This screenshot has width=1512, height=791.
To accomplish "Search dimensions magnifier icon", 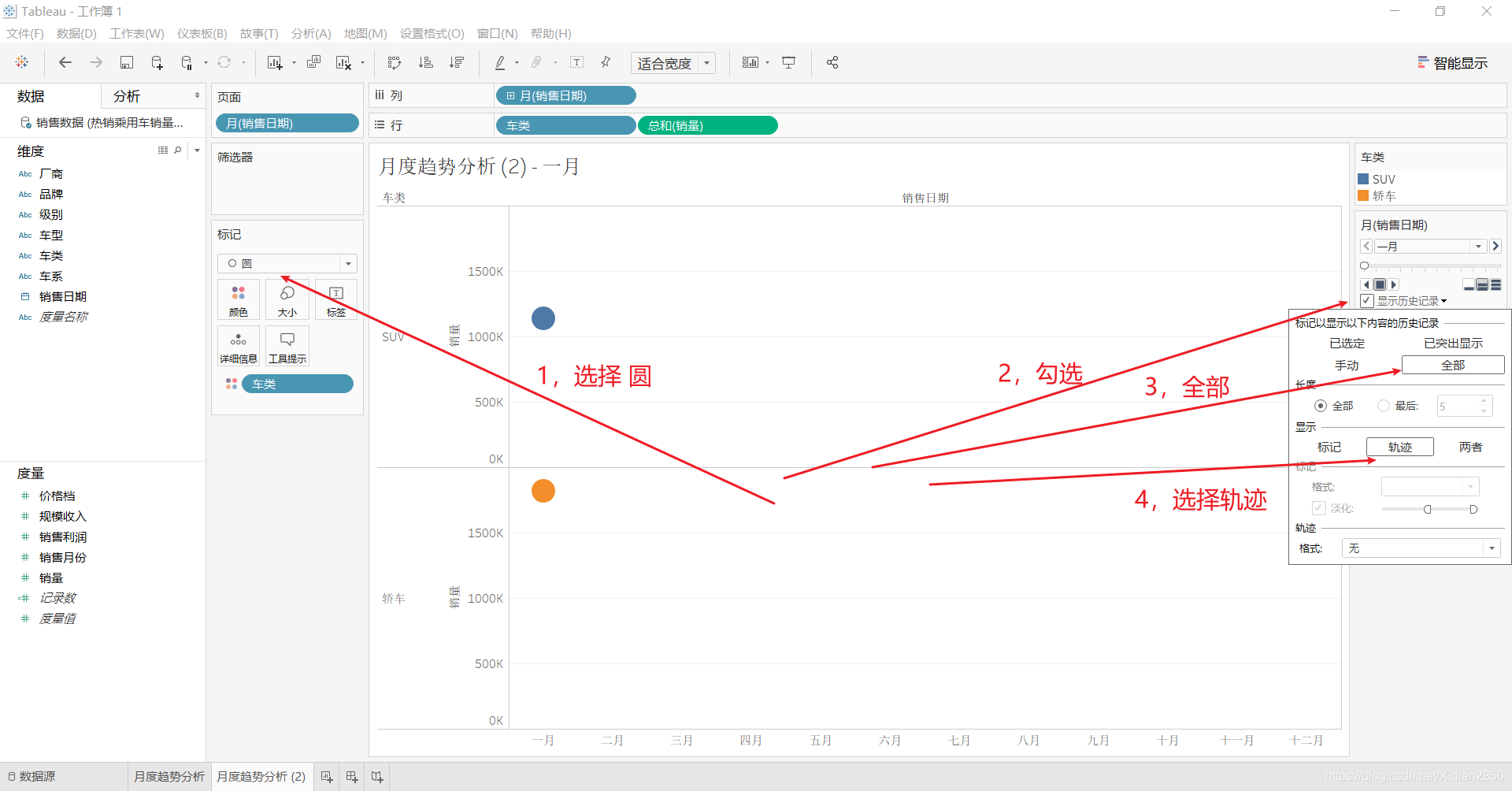I will 178,150.
